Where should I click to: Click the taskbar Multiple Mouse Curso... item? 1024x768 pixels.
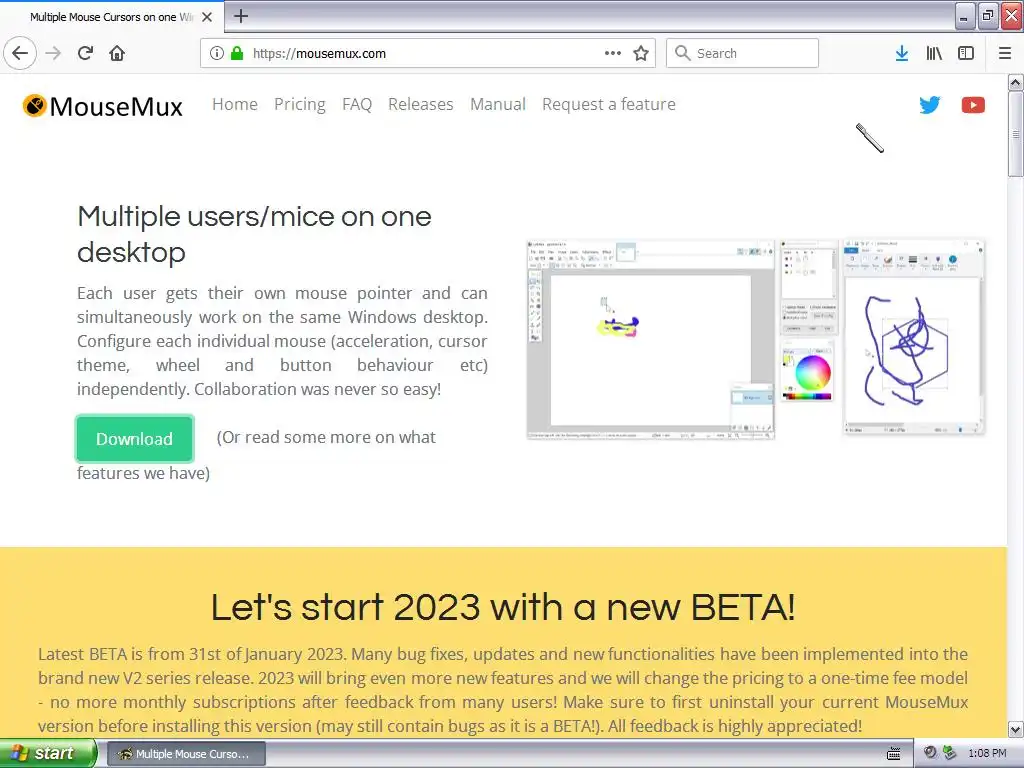tap(186, 754)
